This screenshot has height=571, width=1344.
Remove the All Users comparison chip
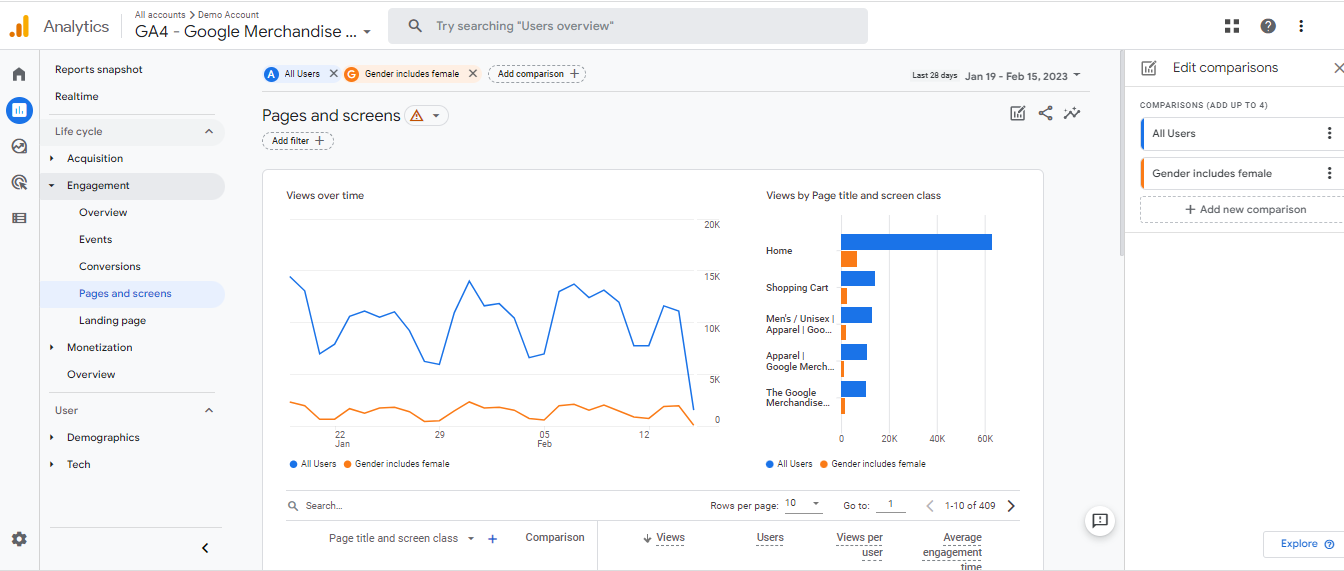(x=334, y=74)
